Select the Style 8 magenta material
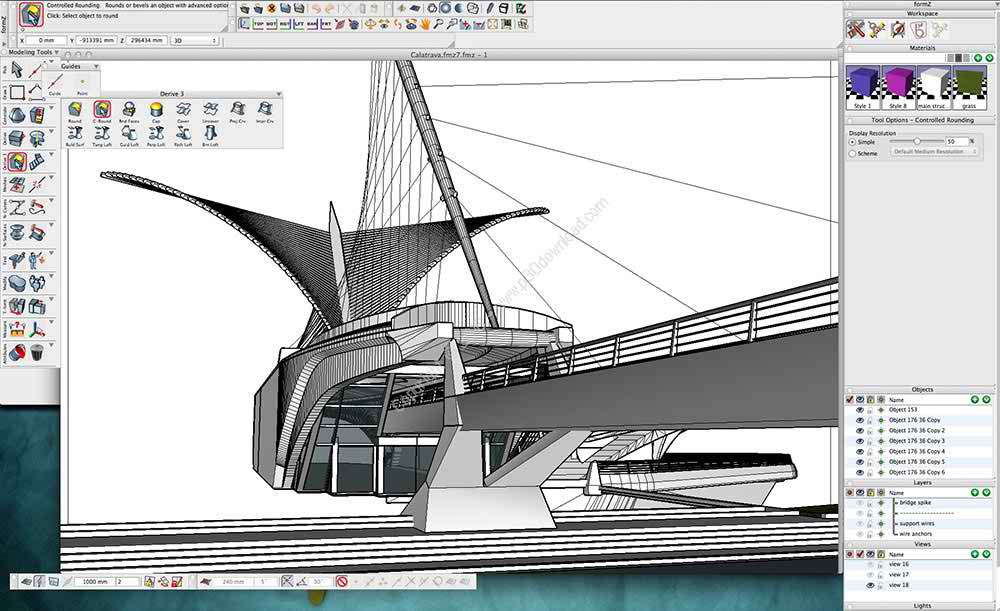Screen dimensions: 1000x611 point(898,87)
